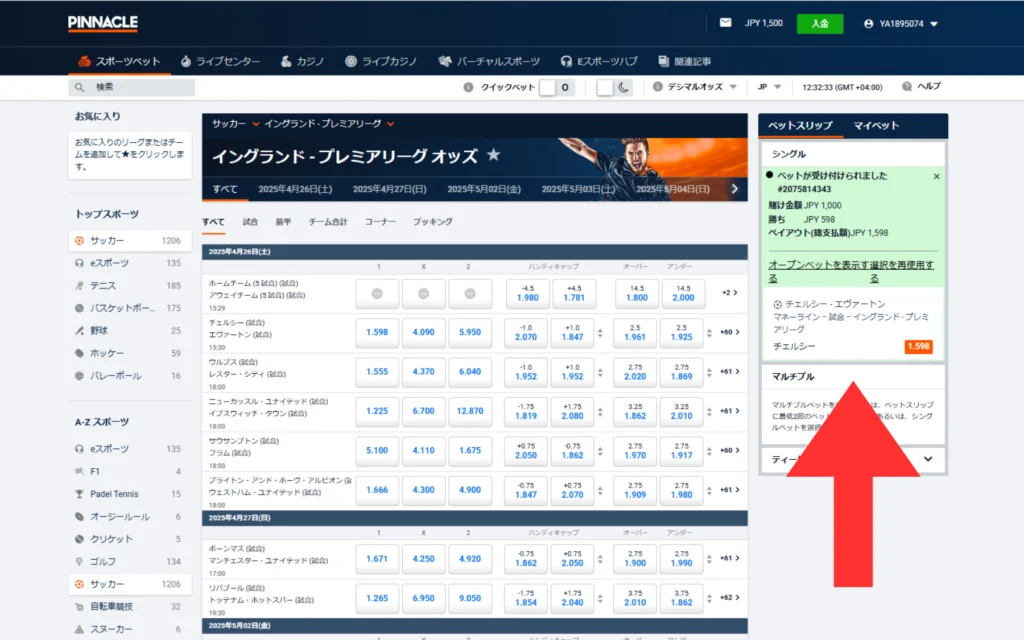The height and width of the screenshot is (640, 1024).
Task: Click the cricket icon in sidebar
Action: coord(80,539)
